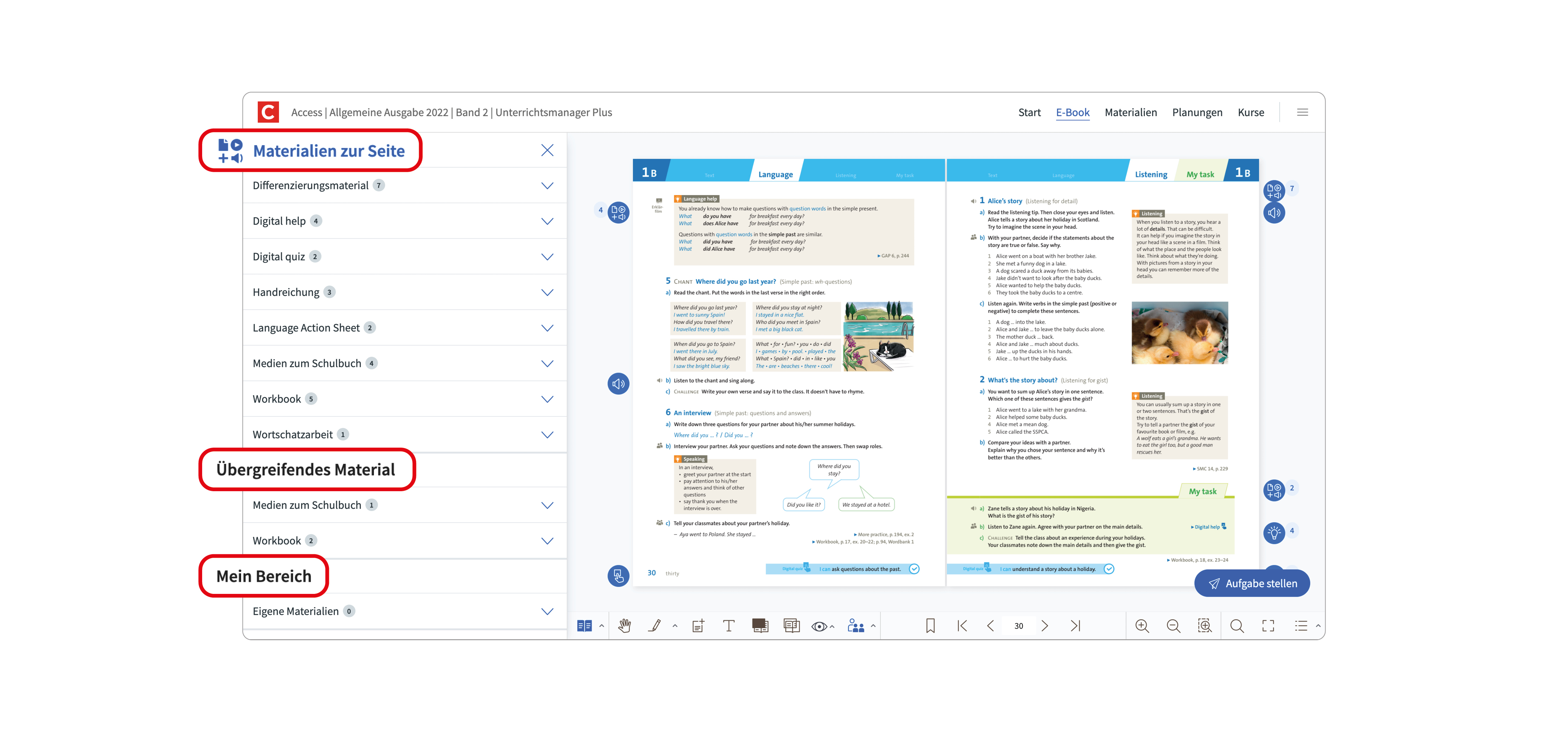The image size is (1568, 732).
Task: Enter fullscreen mode
Action: 1268,625
